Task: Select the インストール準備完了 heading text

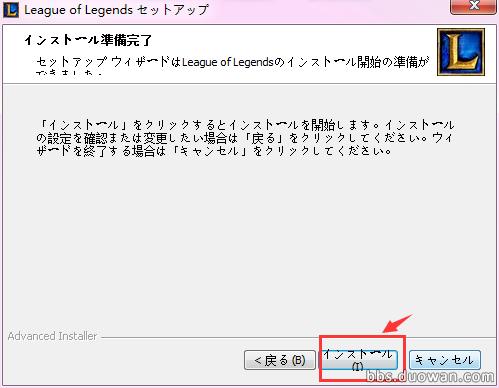Action: tap(88, 40)
